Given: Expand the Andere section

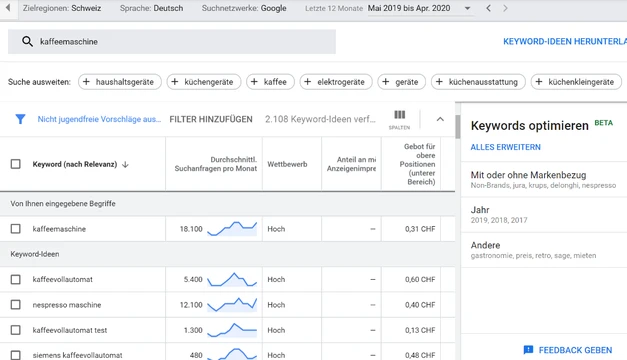Looking at the screenshot, I should pos(544,250).
